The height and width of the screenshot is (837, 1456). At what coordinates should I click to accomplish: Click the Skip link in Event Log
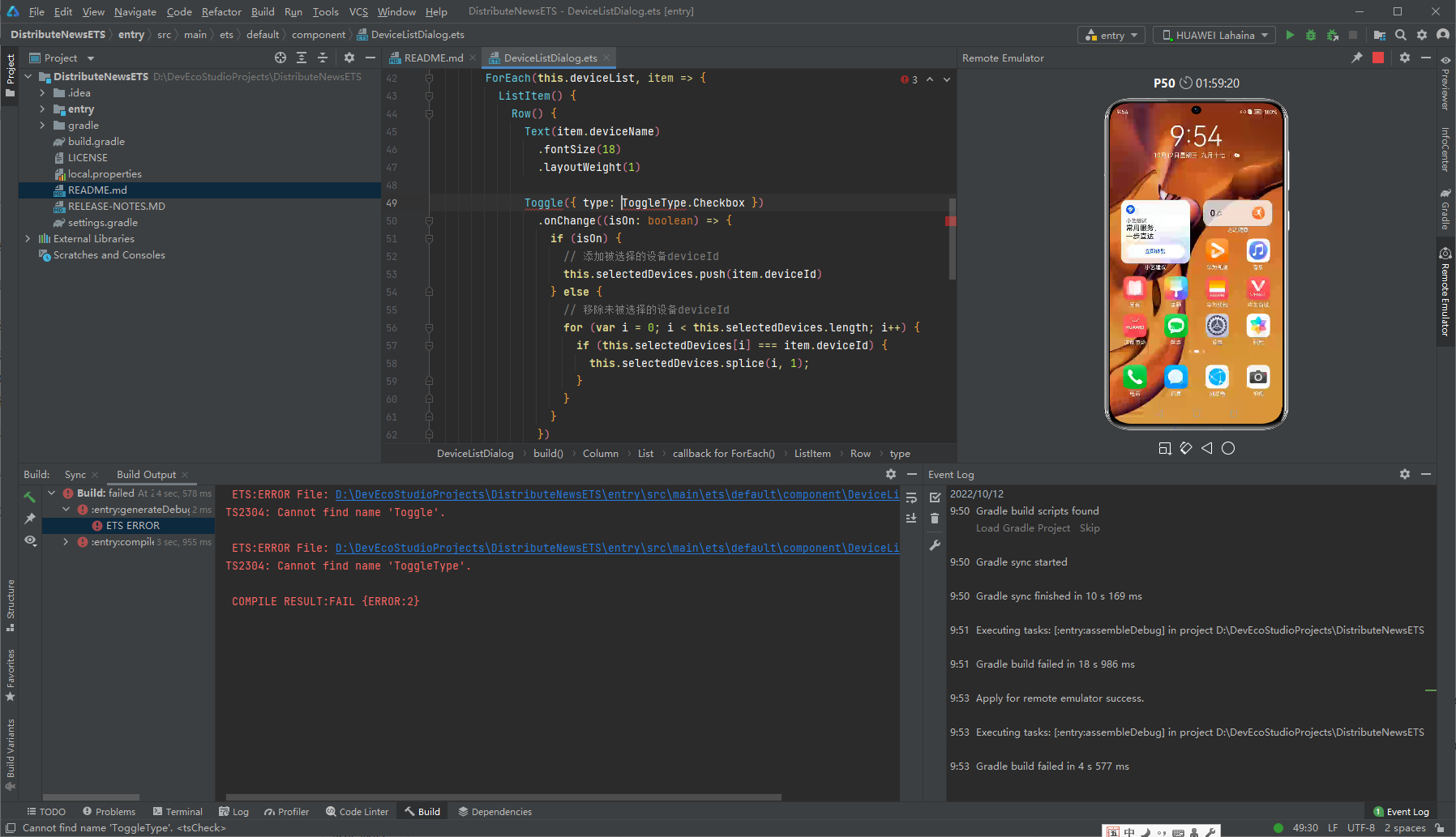[x=1090, y=528]
